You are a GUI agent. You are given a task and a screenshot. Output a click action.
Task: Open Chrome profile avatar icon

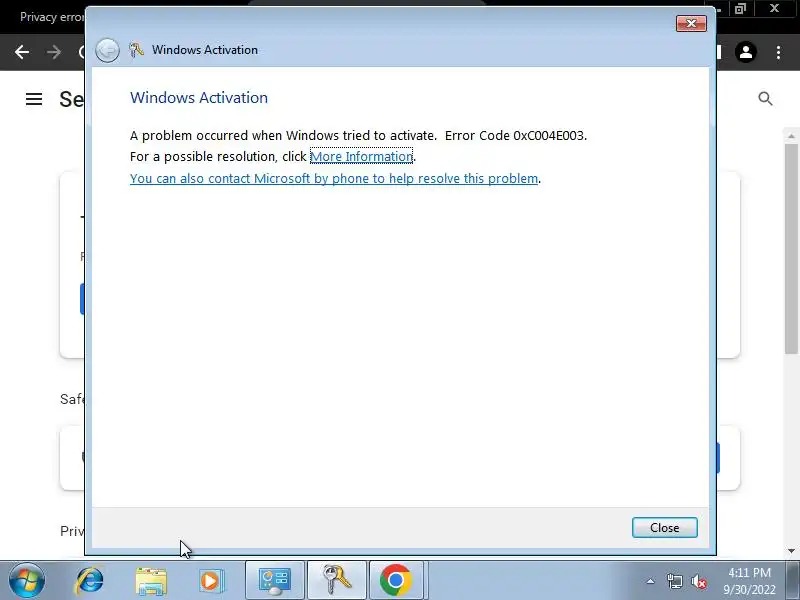pyautogui.click(x=746, y=52)
